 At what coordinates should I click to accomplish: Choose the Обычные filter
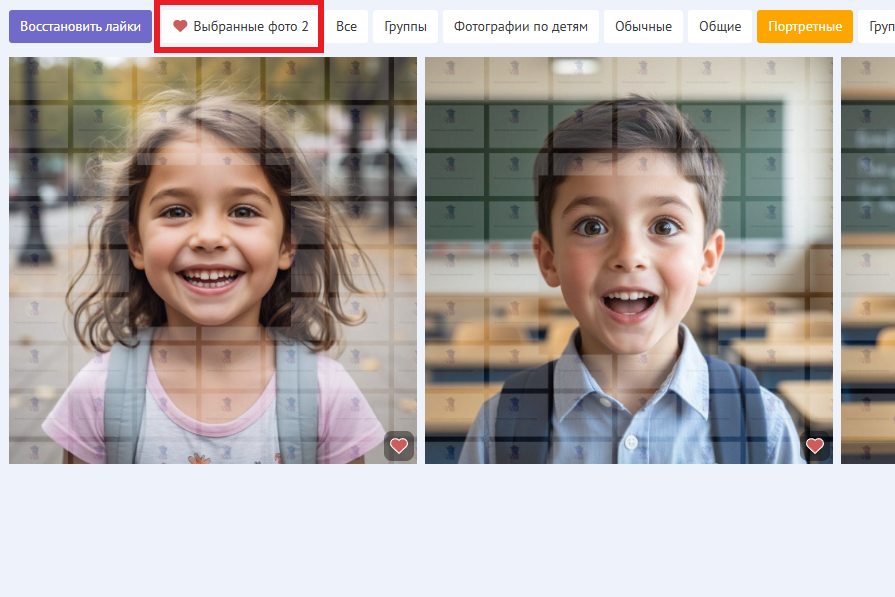click(x=643, y=26)
